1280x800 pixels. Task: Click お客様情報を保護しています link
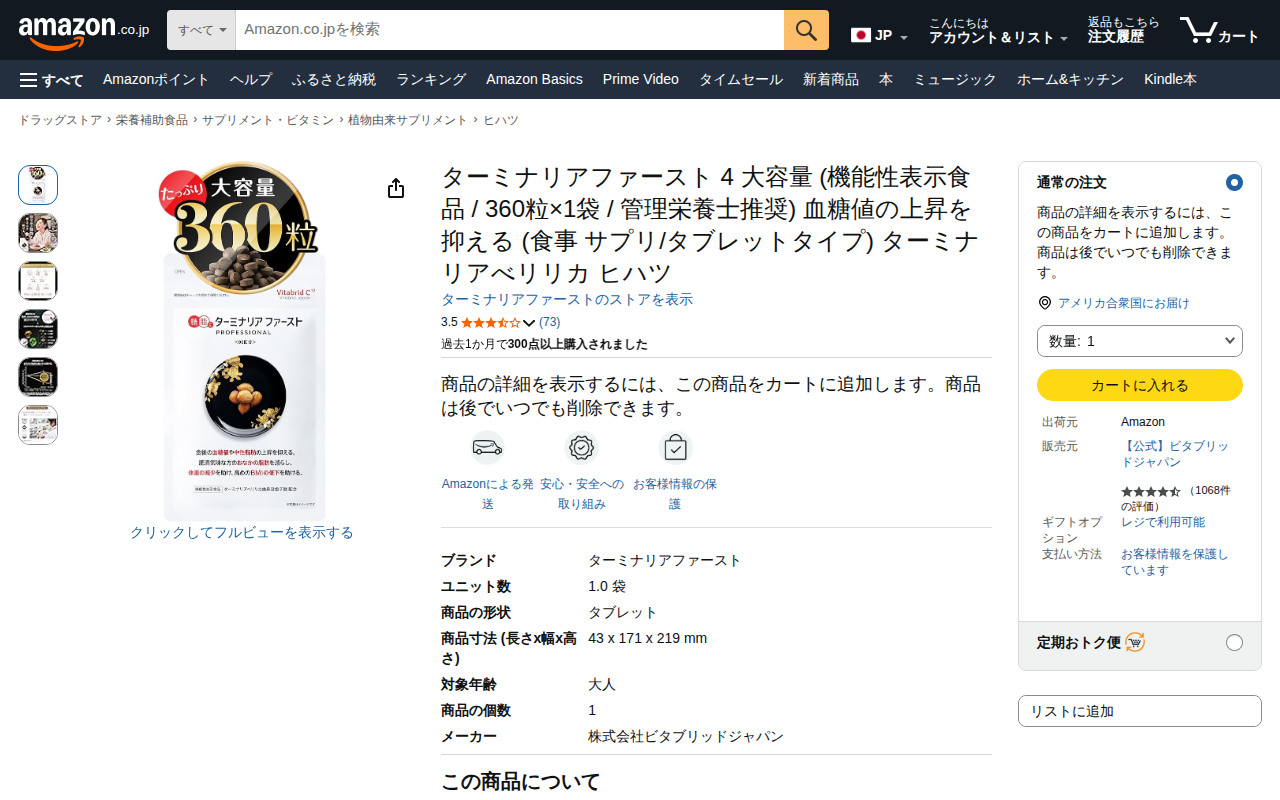(1175, 562)
